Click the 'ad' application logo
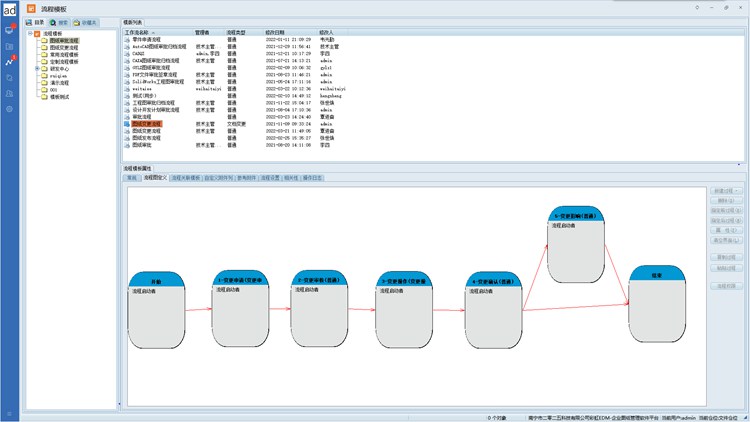The height and width of the screenshot is (422, 750). tap(9, 8)
